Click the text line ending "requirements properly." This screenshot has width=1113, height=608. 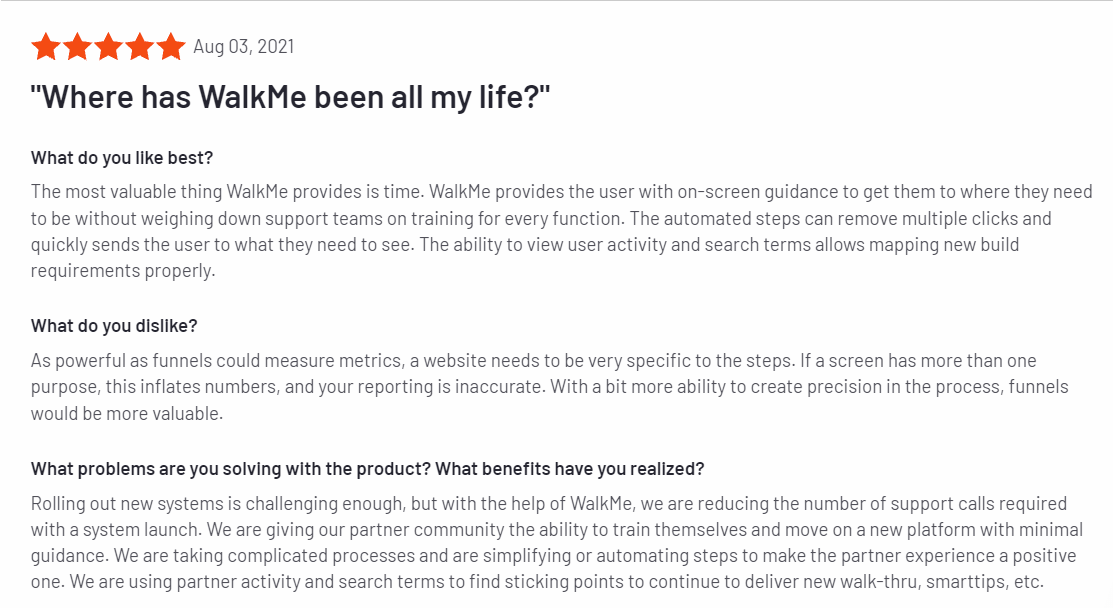coord(123,271)
